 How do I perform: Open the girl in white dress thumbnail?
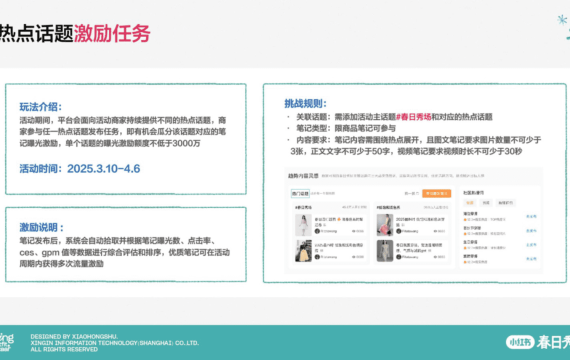coord(303,225)
